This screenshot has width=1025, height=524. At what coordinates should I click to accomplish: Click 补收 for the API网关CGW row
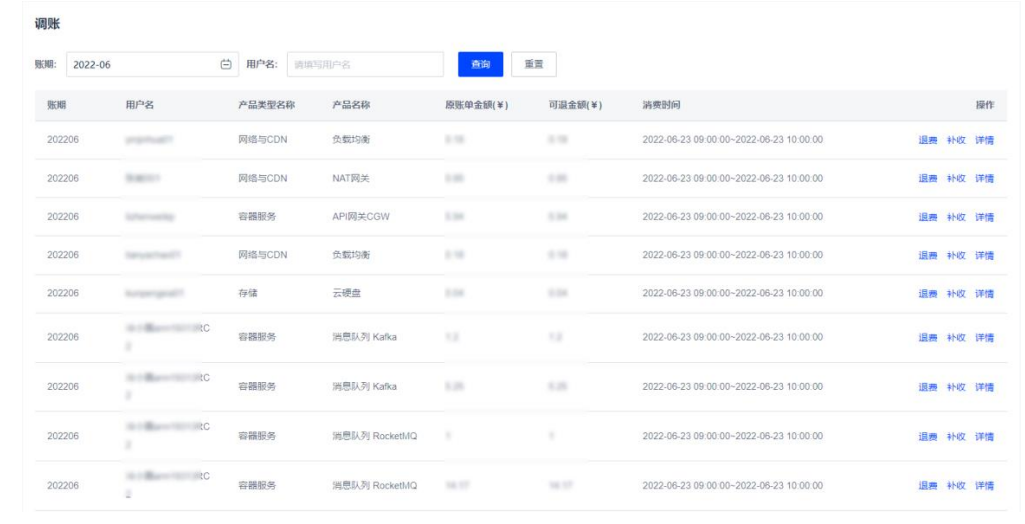click(956, 217)
